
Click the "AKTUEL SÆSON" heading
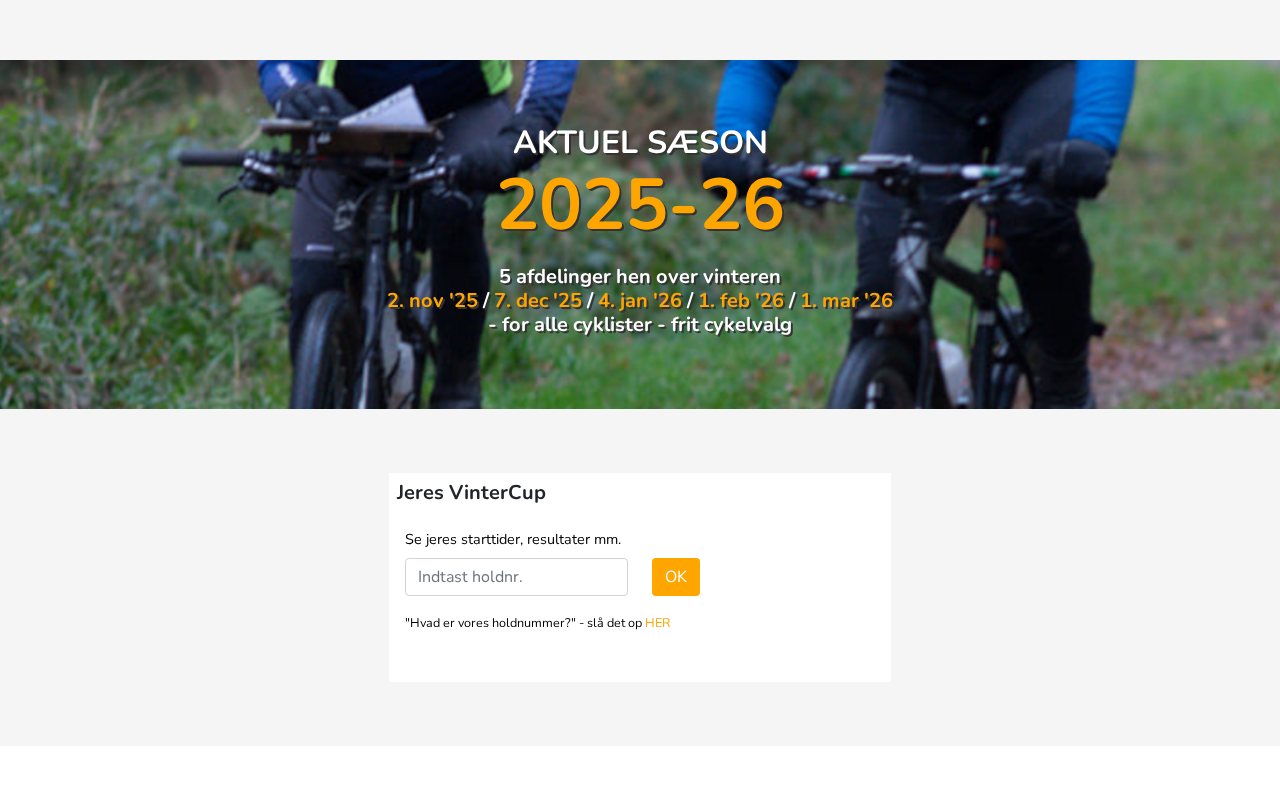640,143
